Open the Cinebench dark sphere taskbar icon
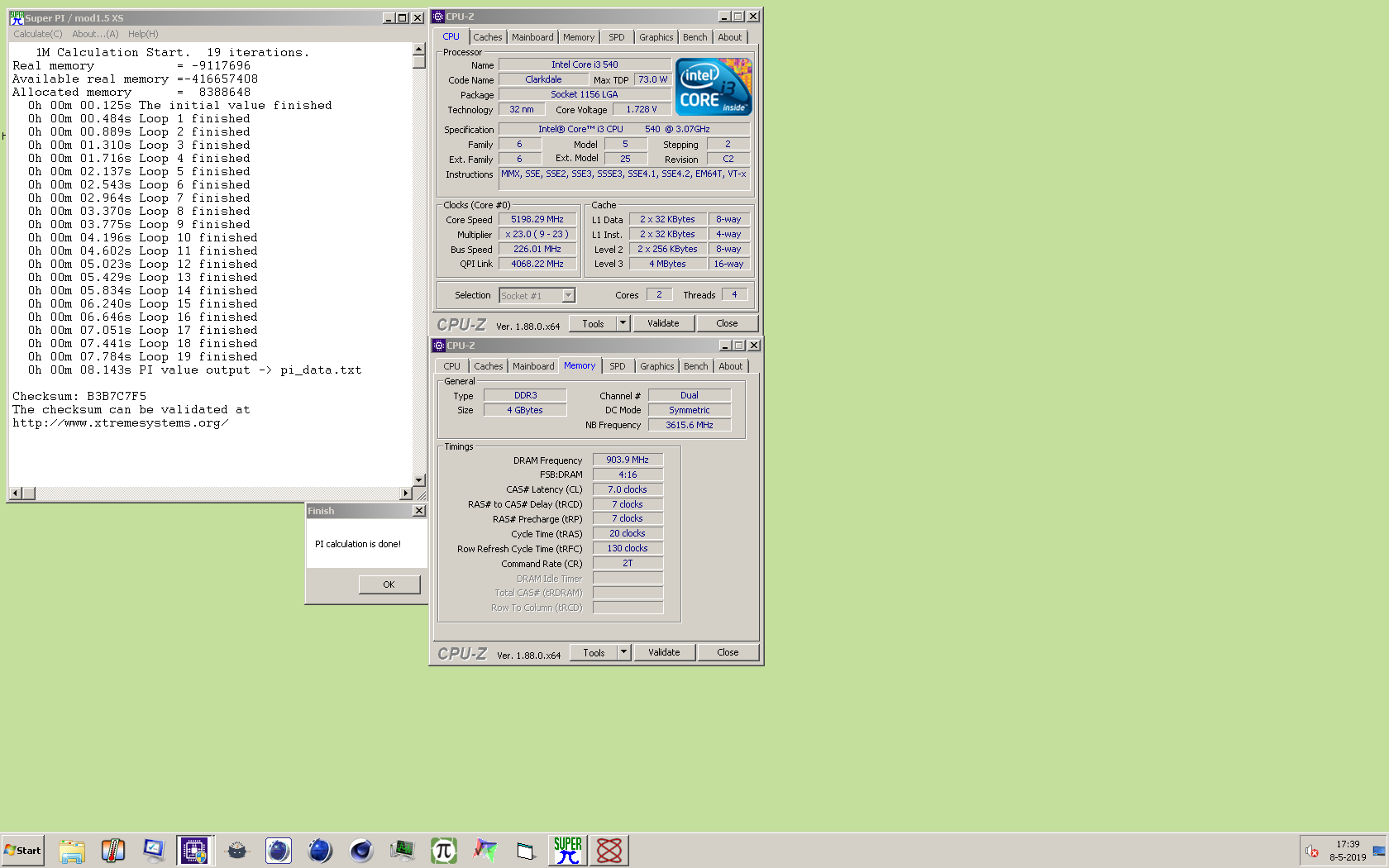The image size is (1389, 868). tap(361, 850)
